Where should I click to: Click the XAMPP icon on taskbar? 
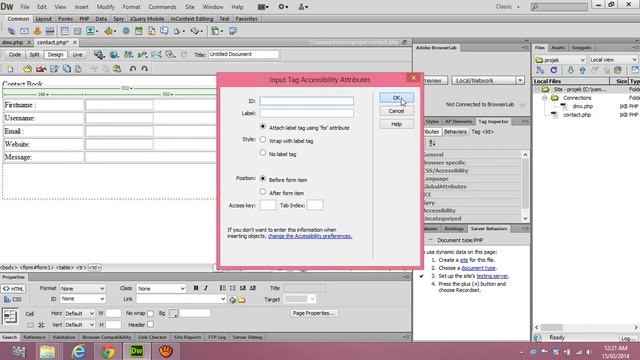pyautogui.click(x=166, y=351)
